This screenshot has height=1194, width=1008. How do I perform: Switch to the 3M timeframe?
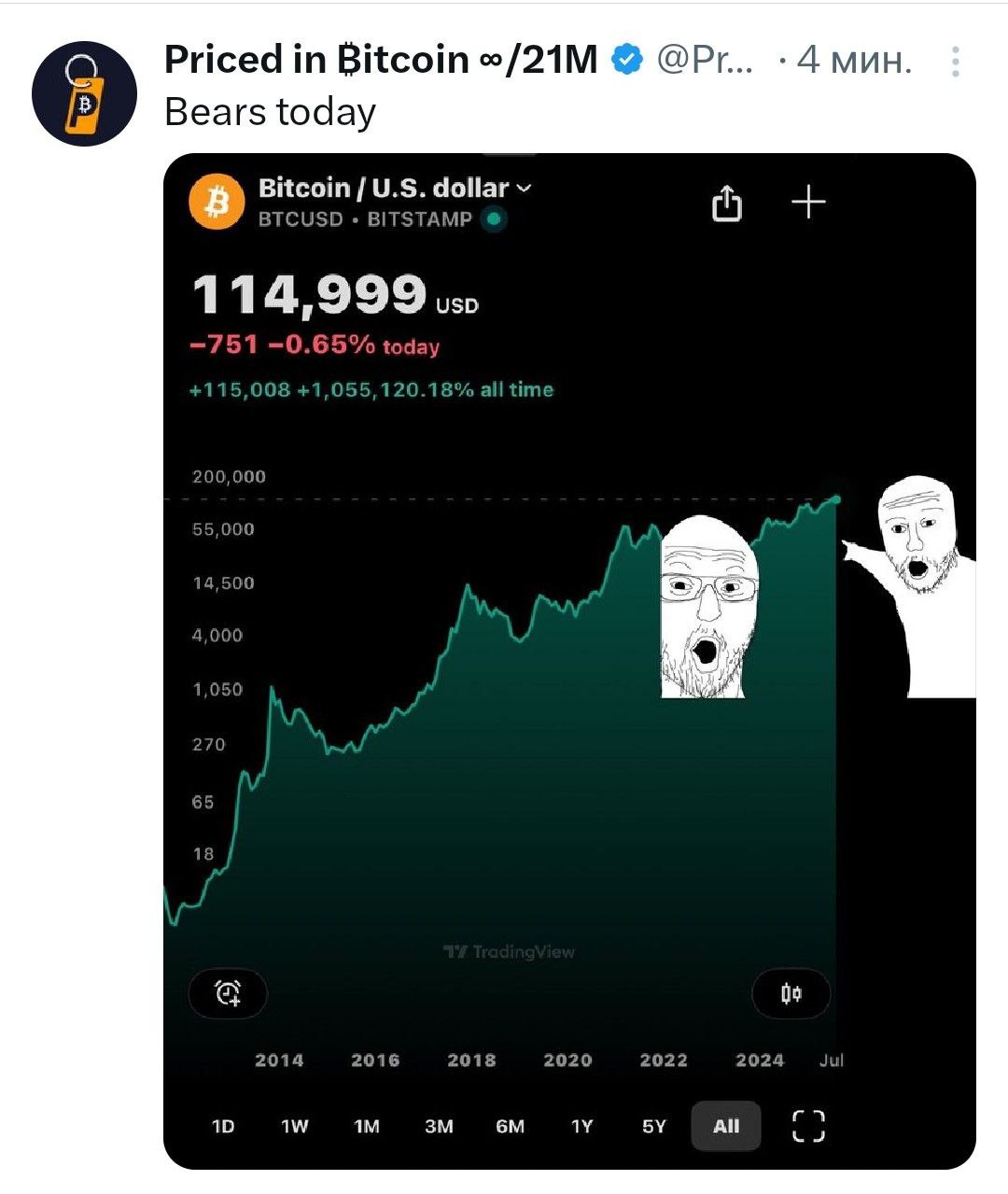point(439,1126)
